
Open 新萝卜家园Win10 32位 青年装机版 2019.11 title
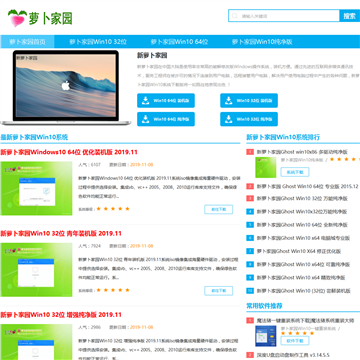(61, 233)
